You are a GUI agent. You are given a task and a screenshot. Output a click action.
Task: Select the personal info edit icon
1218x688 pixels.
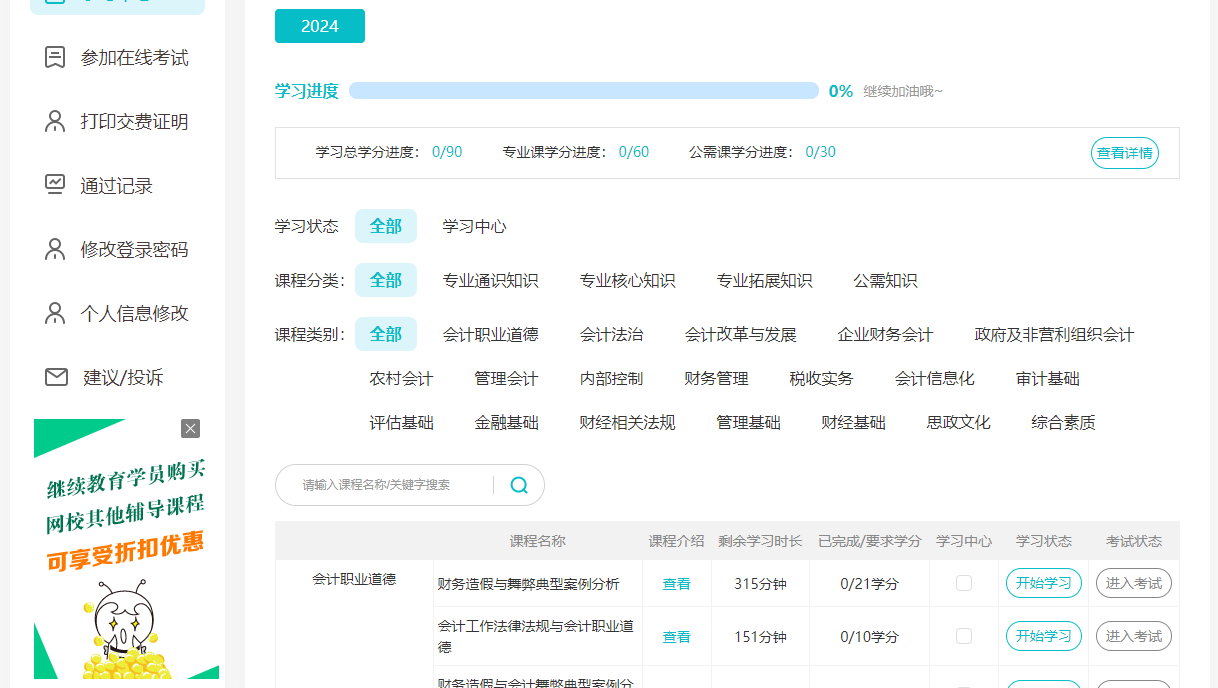click(x=55, y=313)
